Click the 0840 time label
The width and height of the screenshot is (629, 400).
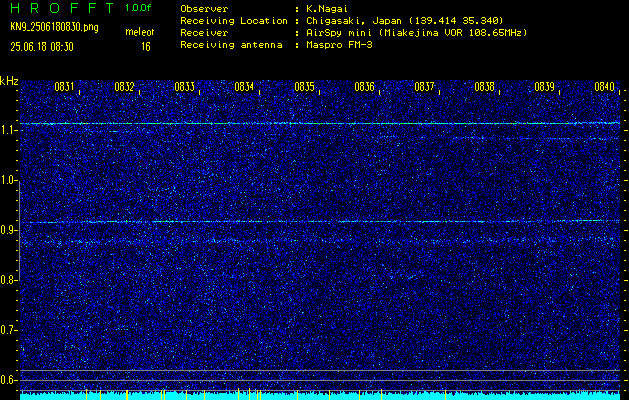pos(605,87)
